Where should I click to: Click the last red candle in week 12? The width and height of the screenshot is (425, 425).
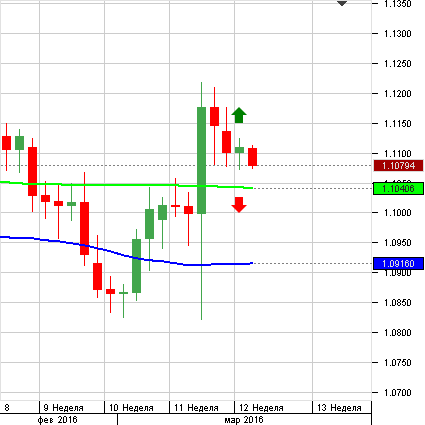point(252,157)
